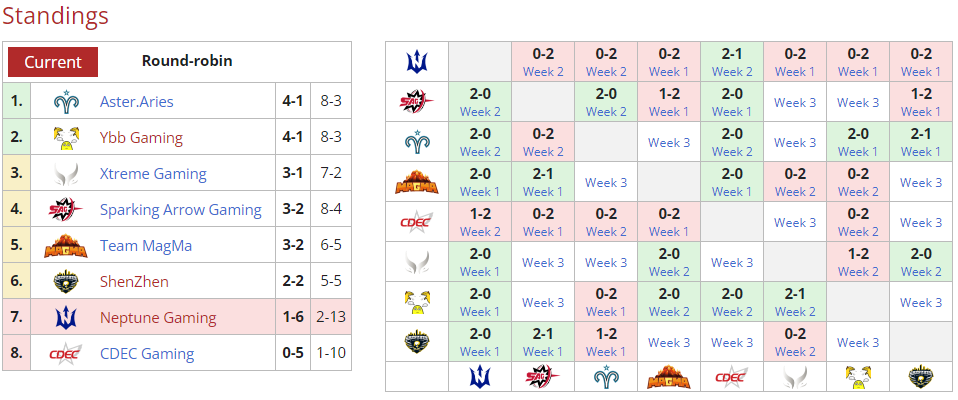The width and height of the screenshot is (958, 400).
Task: Click the Ybb Gaming logo in standings
Action: click(x=66, y=137)
